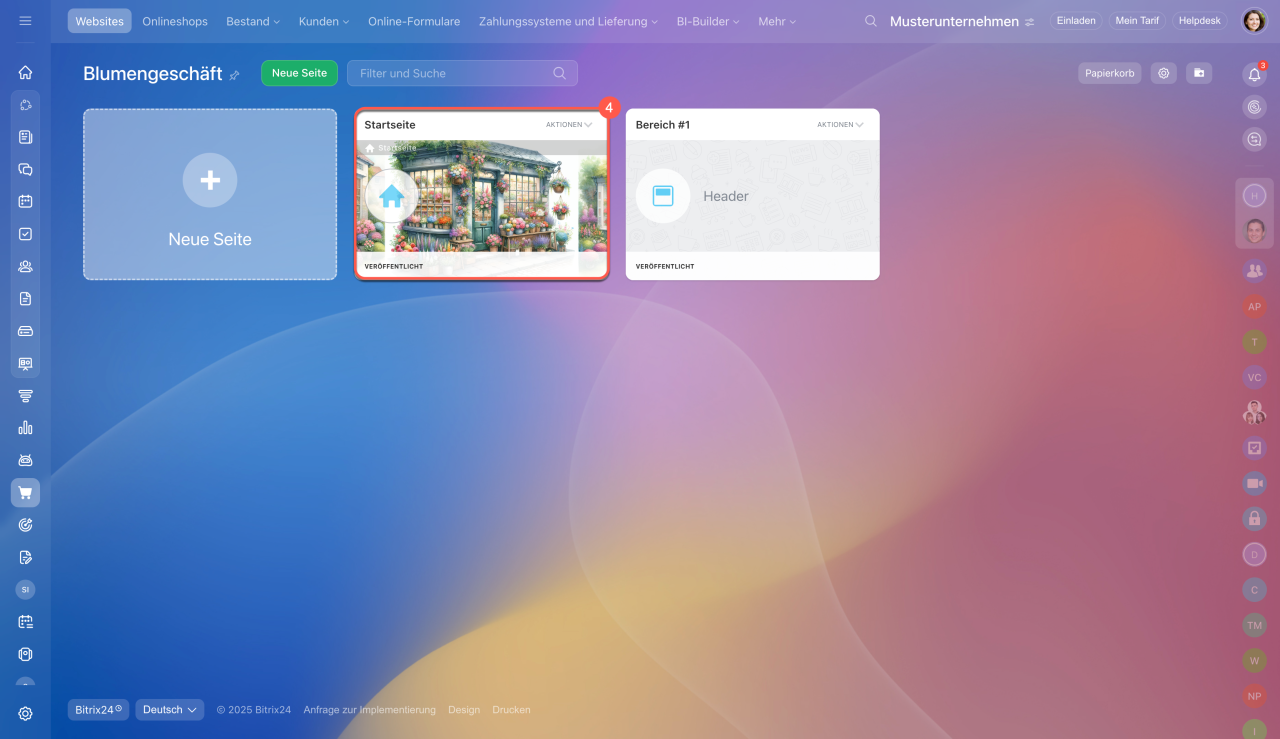Screen dimensions: 1280x739
Task: Click the Musterunternehmen company name
Action: click(954, 21)
